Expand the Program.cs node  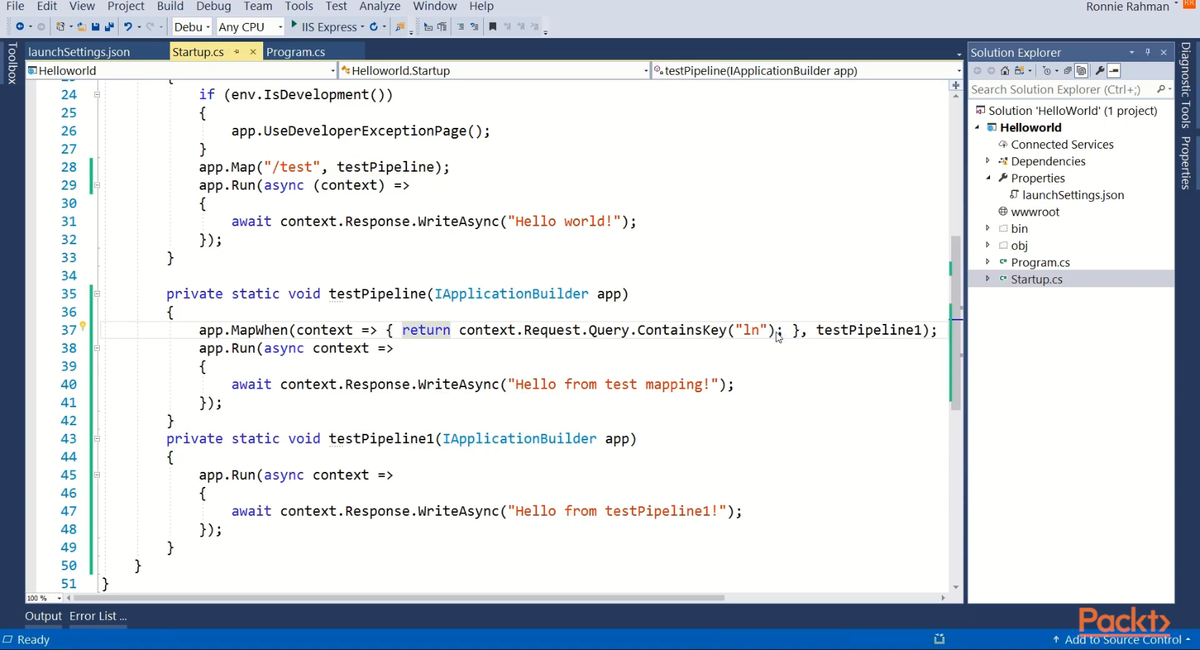click(x=988, y=263)
